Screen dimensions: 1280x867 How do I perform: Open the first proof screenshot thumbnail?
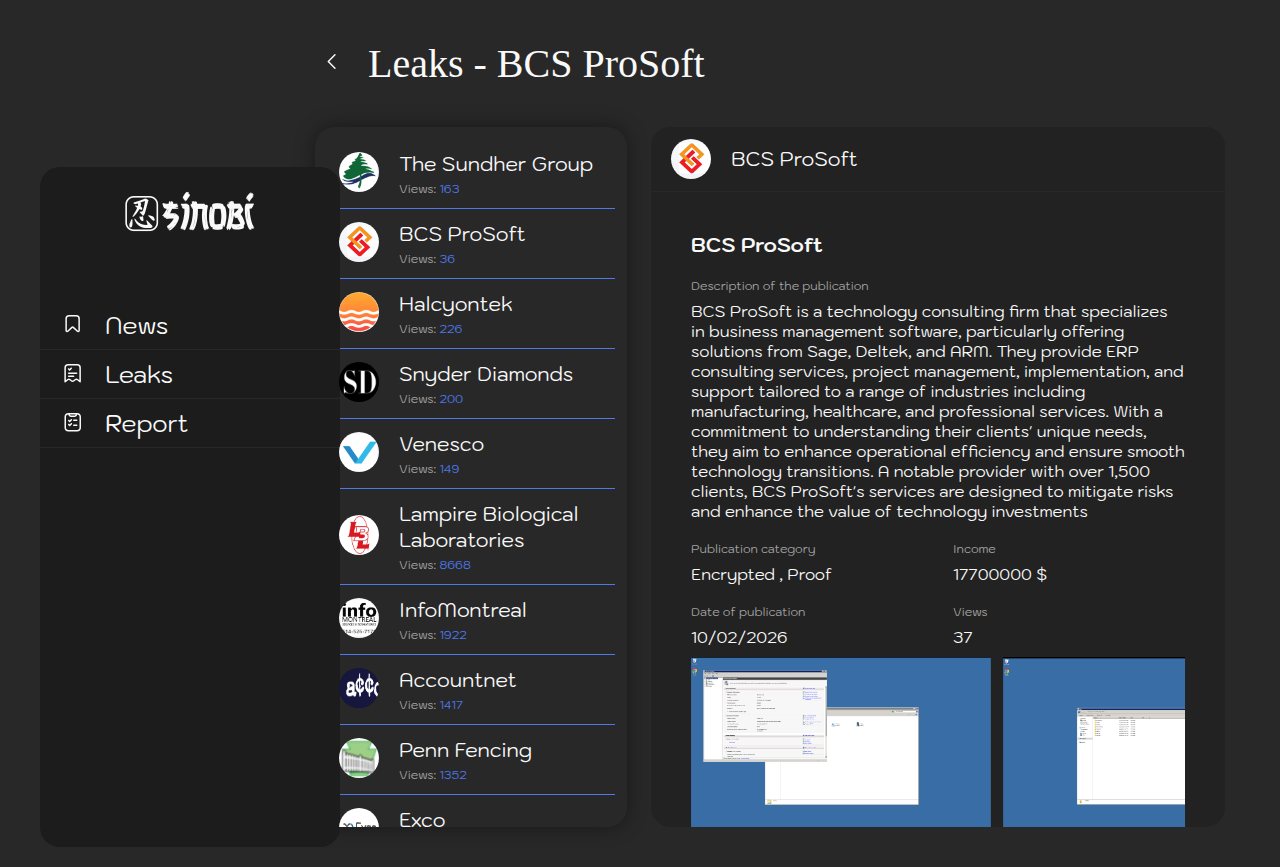click(x=840, y=742)
